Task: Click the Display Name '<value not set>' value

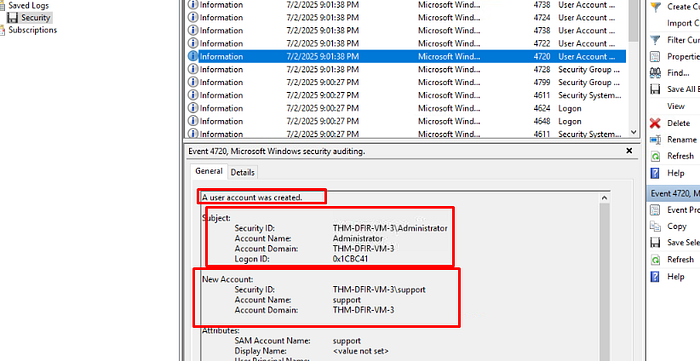Action: (361, 351)
